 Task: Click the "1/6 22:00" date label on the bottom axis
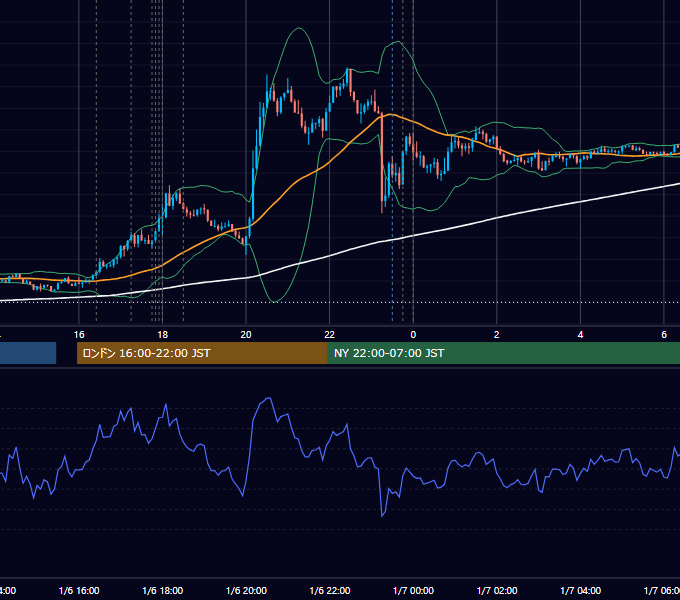(330, 591)
